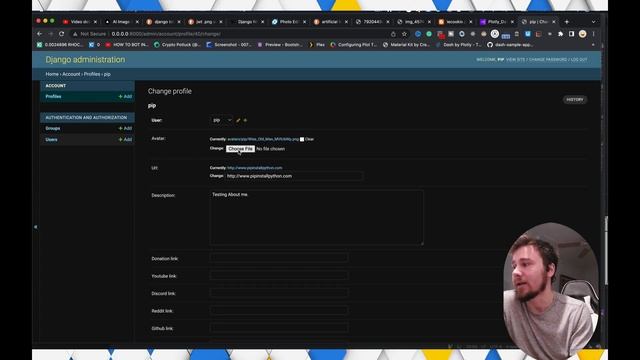Click the Django administration title link
This screenshot has width=640, height=360.
(x=85, y=60)
